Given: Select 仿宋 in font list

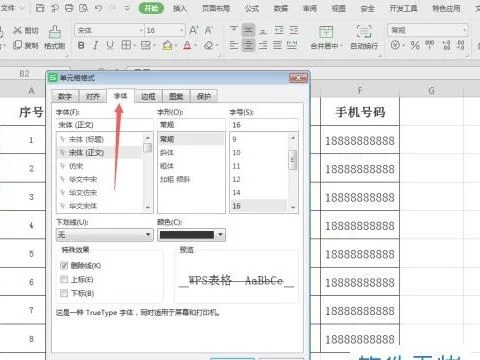Looking at the screenshot, I should [x=99, y=166].
